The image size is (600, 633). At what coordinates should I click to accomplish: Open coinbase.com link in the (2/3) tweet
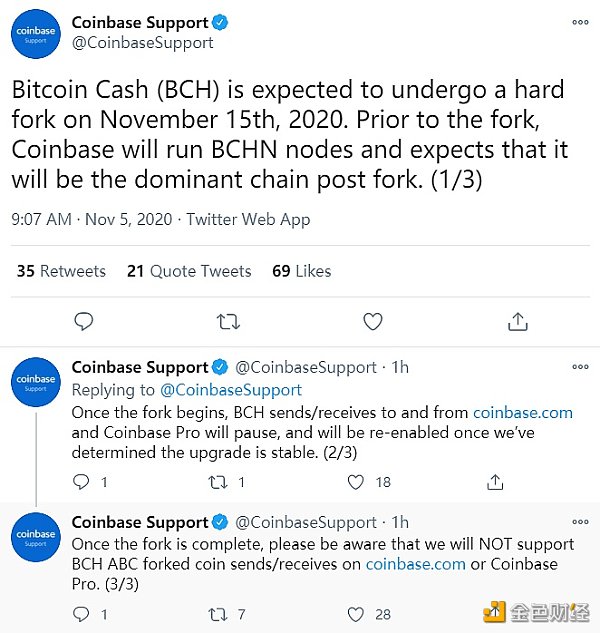(x=523, y=412)
